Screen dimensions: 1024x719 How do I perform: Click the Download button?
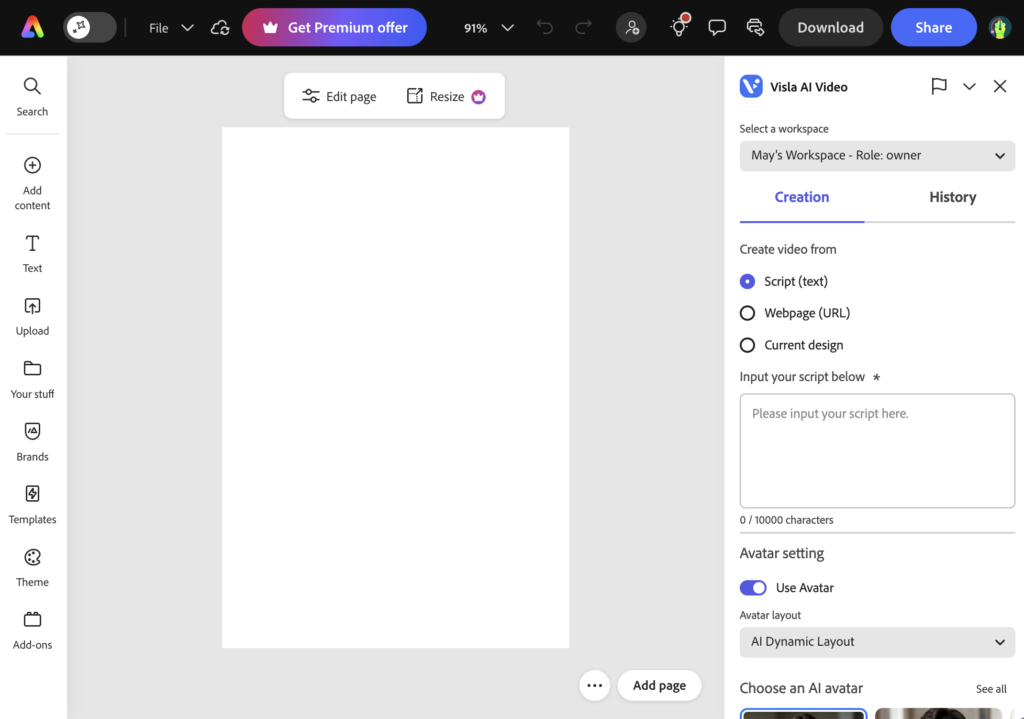click(830, 28)
